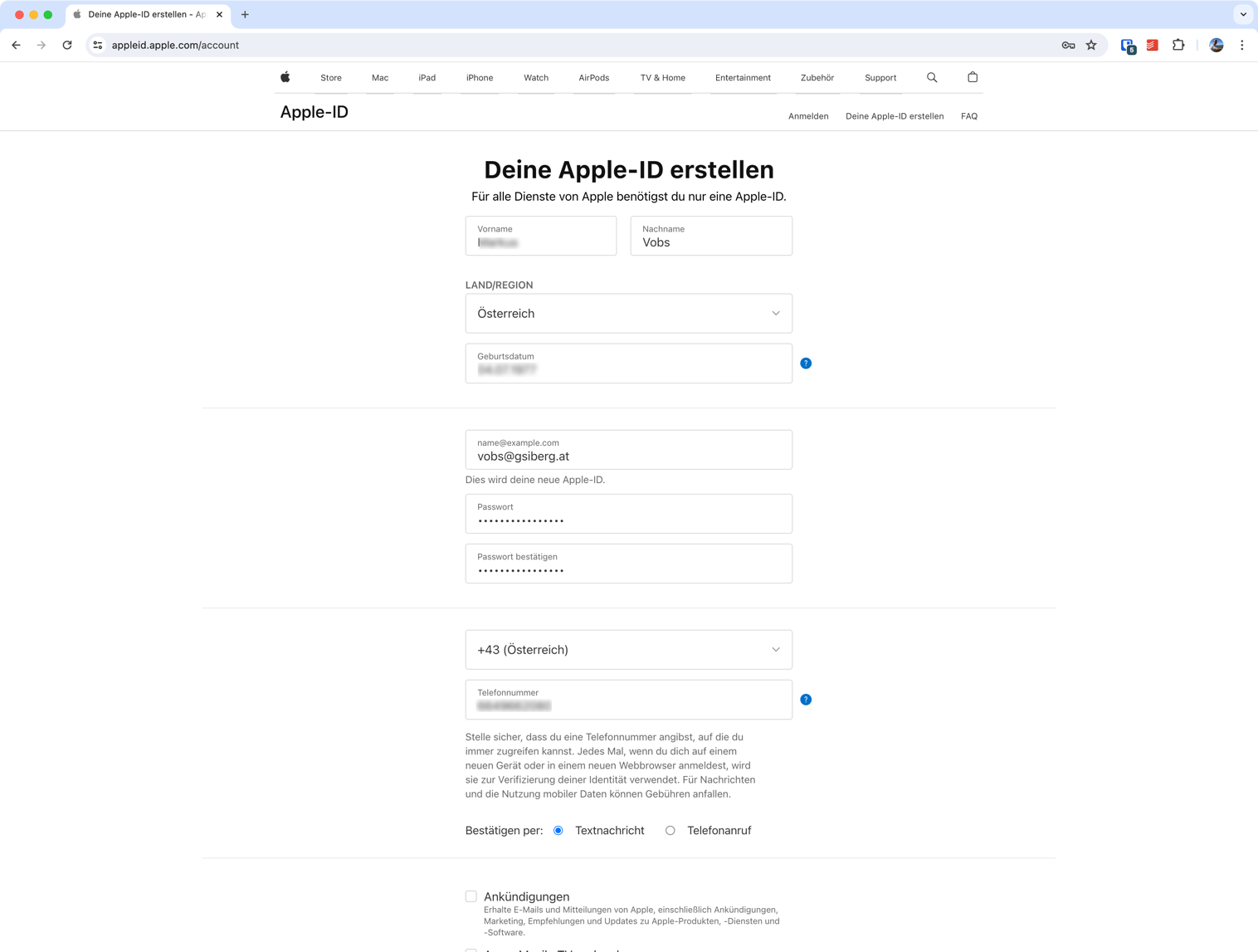
Task: Enable the Ankündigungen checkbox
Action: pos(471,896)
